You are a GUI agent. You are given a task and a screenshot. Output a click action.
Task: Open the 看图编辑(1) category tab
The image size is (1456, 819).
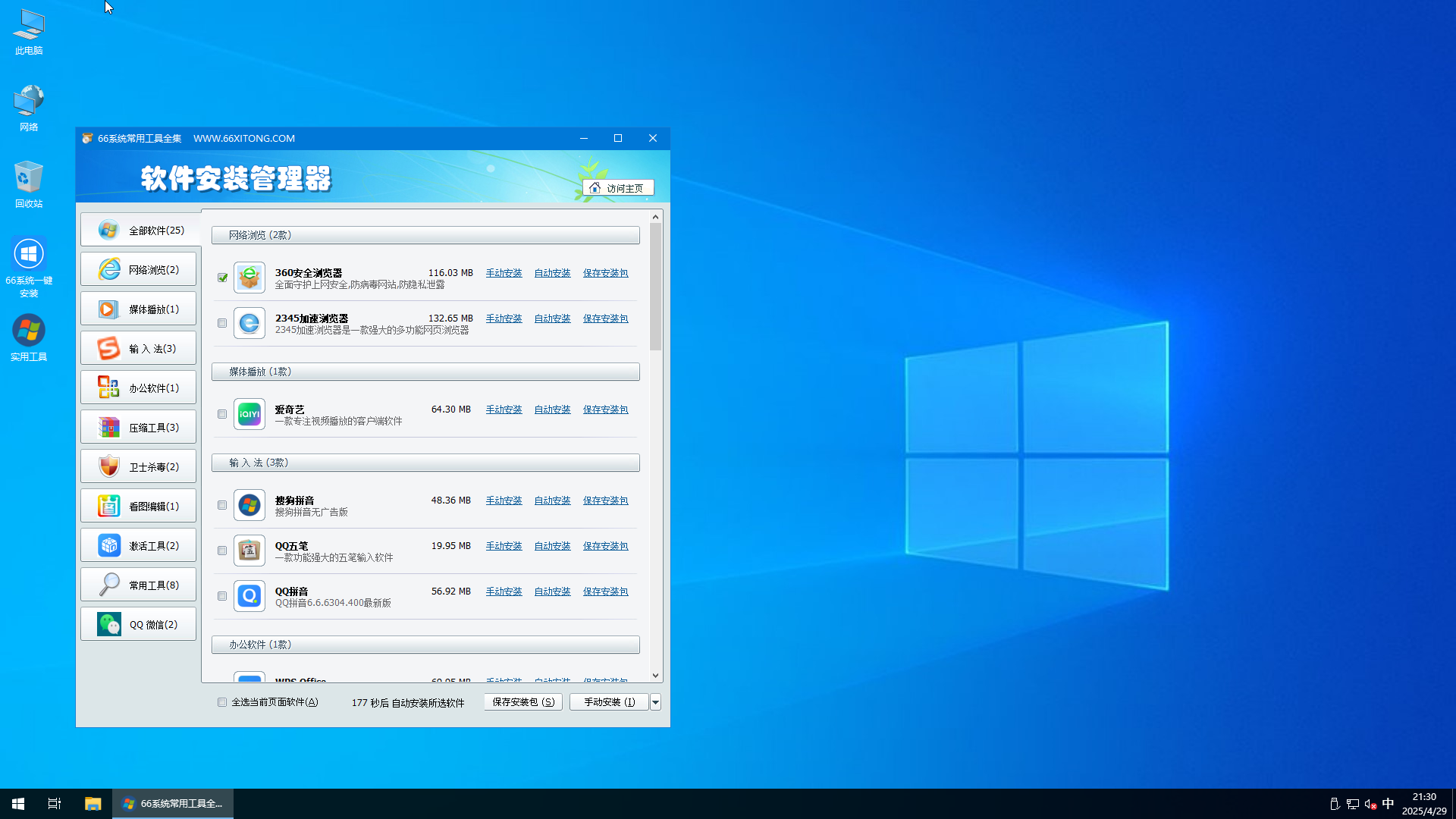point(138,506)
